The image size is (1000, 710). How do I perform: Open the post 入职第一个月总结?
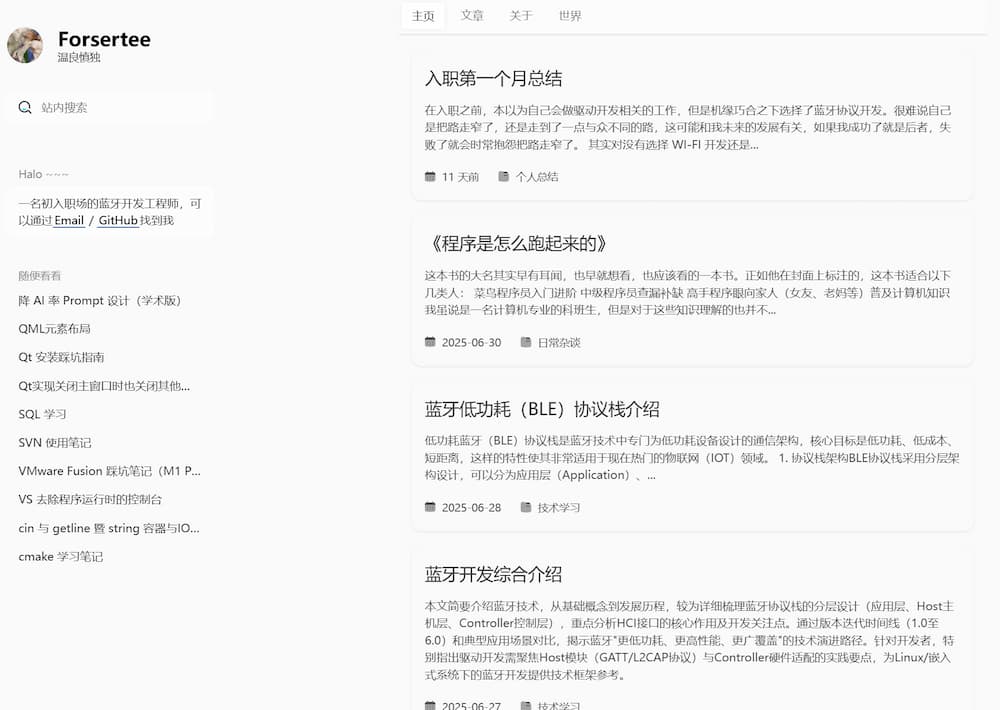(493, 78)
